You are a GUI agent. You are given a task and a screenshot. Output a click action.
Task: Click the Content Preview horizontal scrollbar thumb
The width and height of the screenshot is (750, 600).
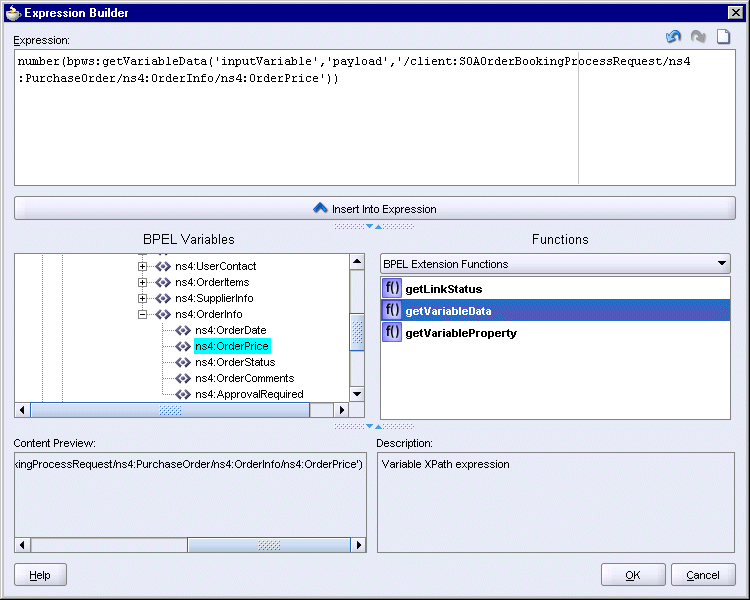(269, 545)
